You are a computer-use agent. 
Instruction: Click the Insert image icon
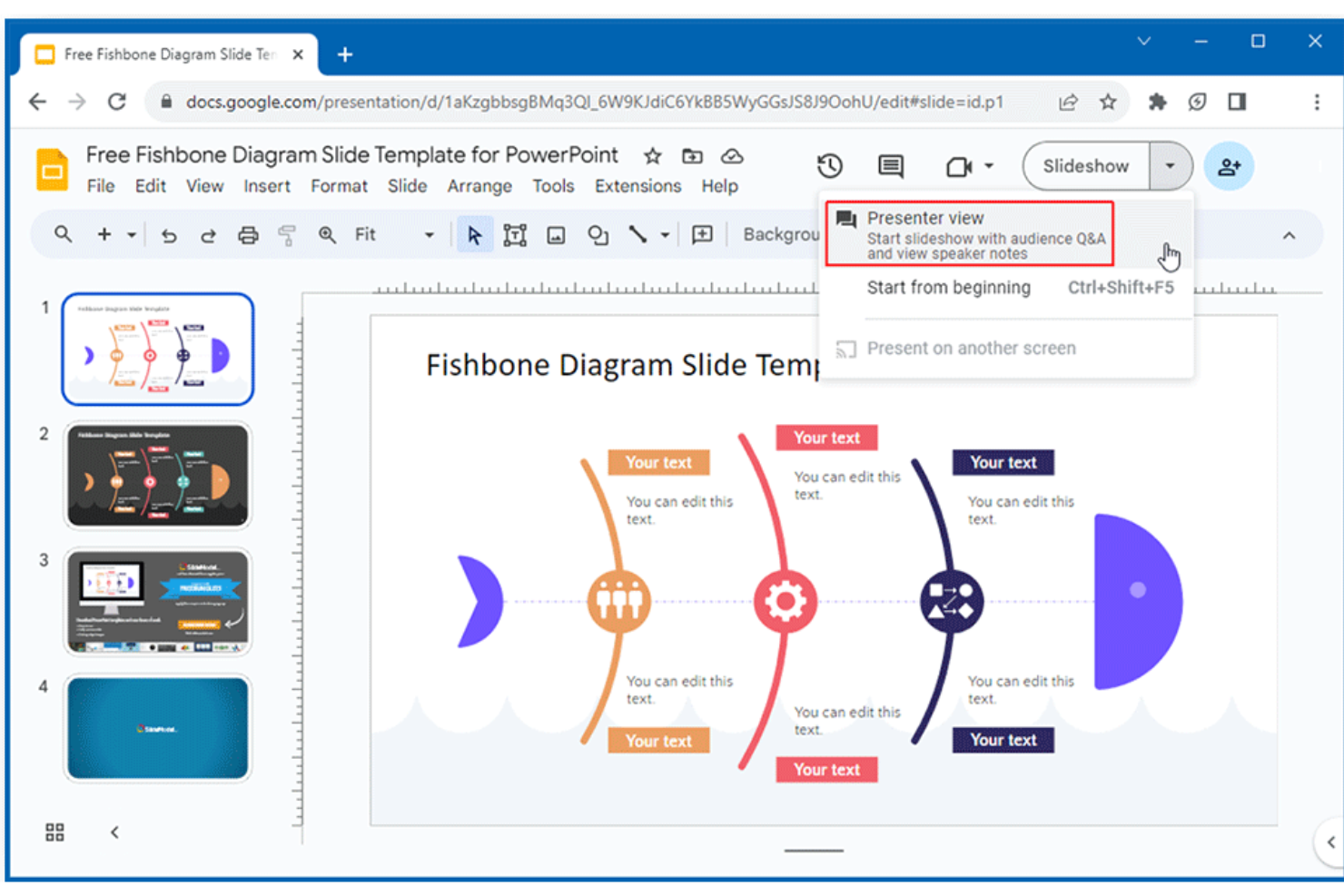[x=557, y=234]
